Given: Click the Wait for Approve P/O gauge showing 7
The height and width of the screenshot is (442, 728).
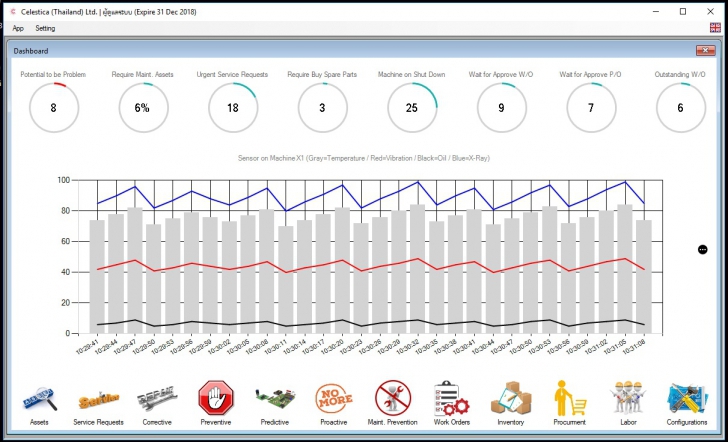Looking at the screenshot, I should tap(592, 108).
